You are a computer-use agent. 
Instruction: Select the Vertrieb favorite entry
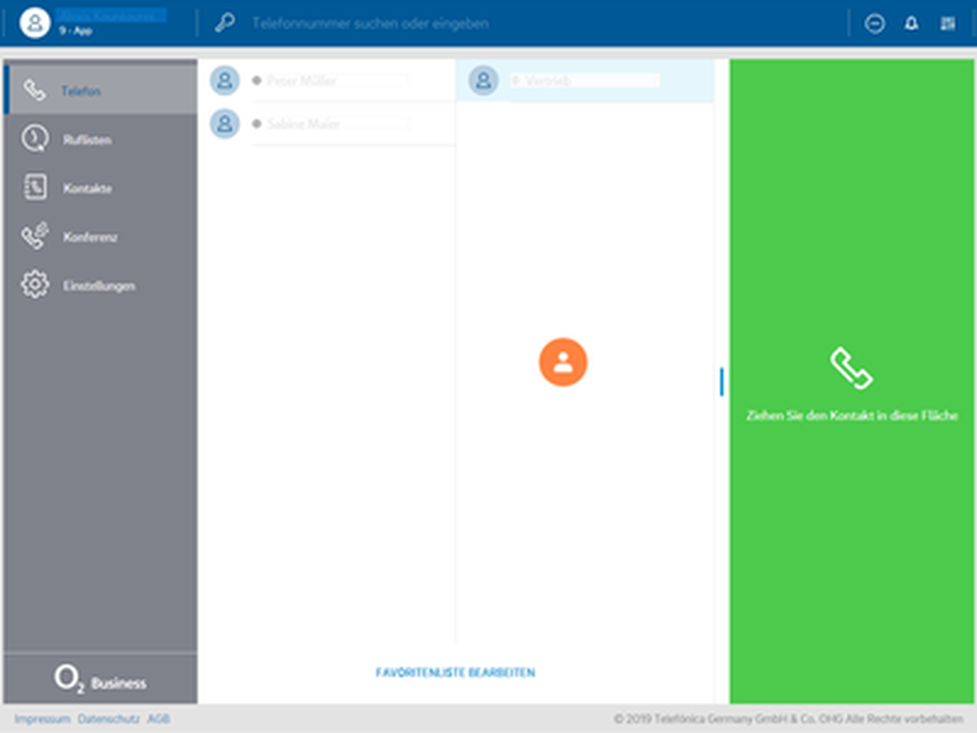585,80
